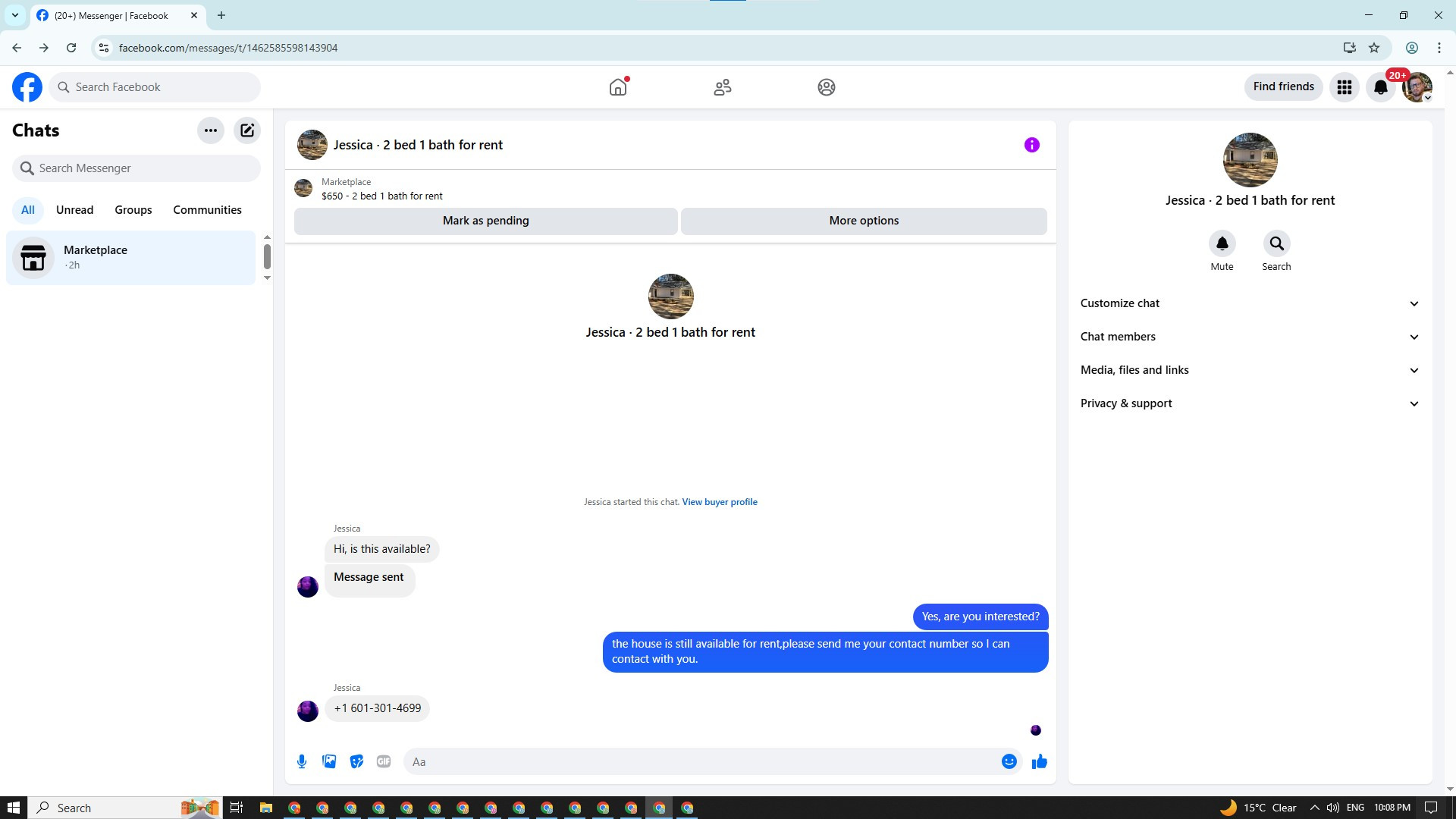Open File Explorer from taskbar

pos(265,808)
